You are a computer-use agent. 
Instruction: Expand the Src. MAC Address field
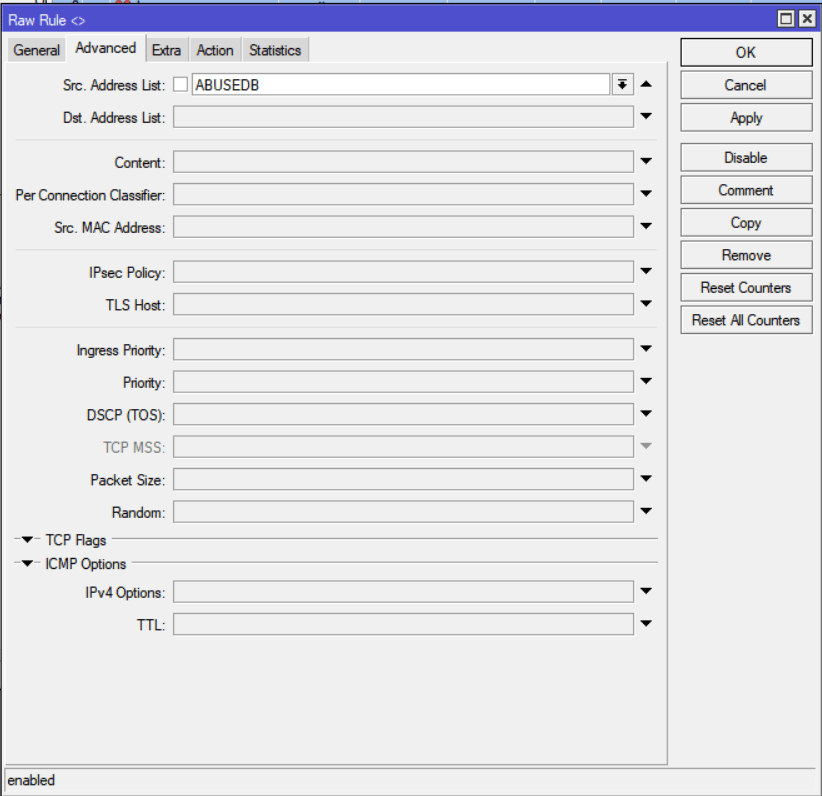pyautogui.click(x=646, y=228)
